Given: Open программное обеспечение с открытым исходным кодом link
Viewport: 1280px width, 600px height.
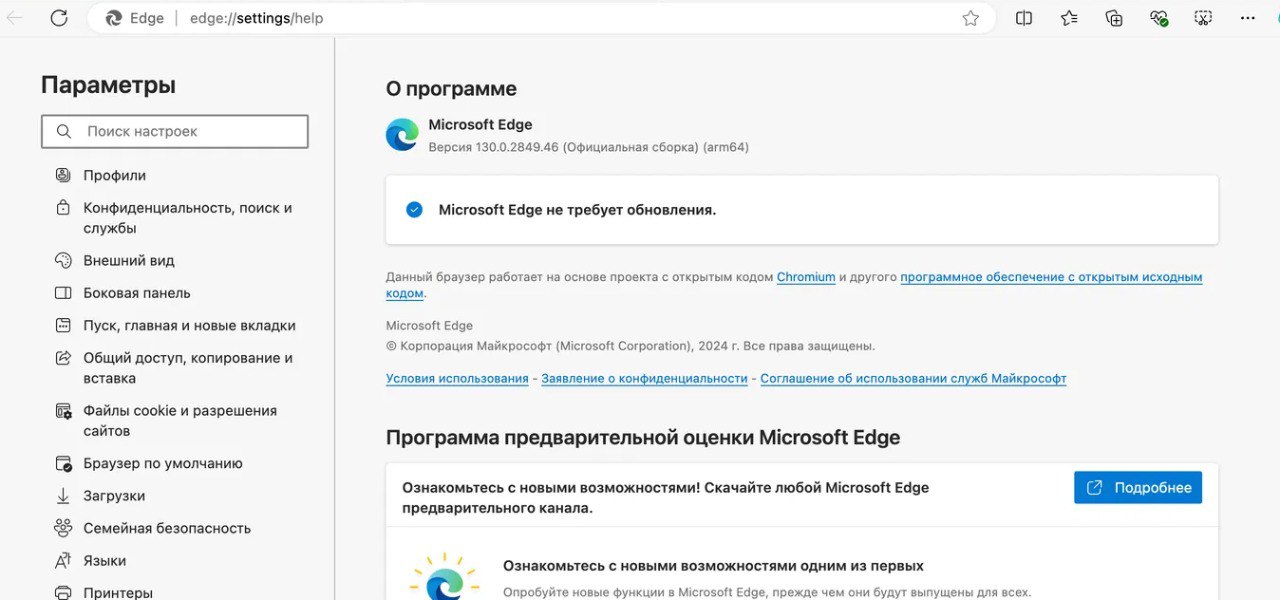Looking at the screenshot, I should pyautogui.click(x=1051, y=277).
